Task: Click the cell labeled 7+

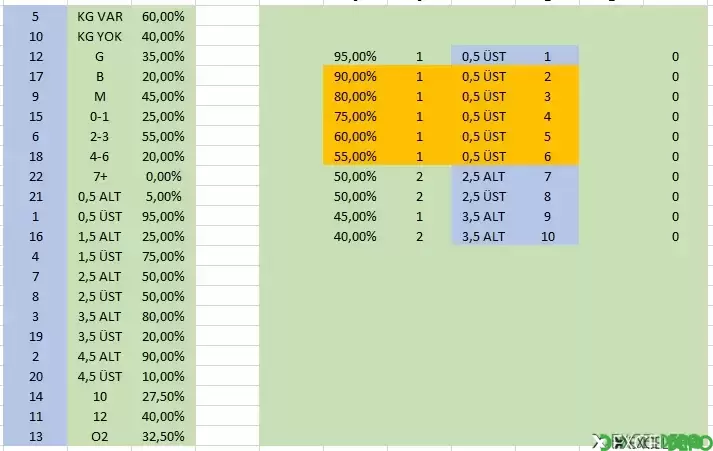Action: tap(100, 176)
